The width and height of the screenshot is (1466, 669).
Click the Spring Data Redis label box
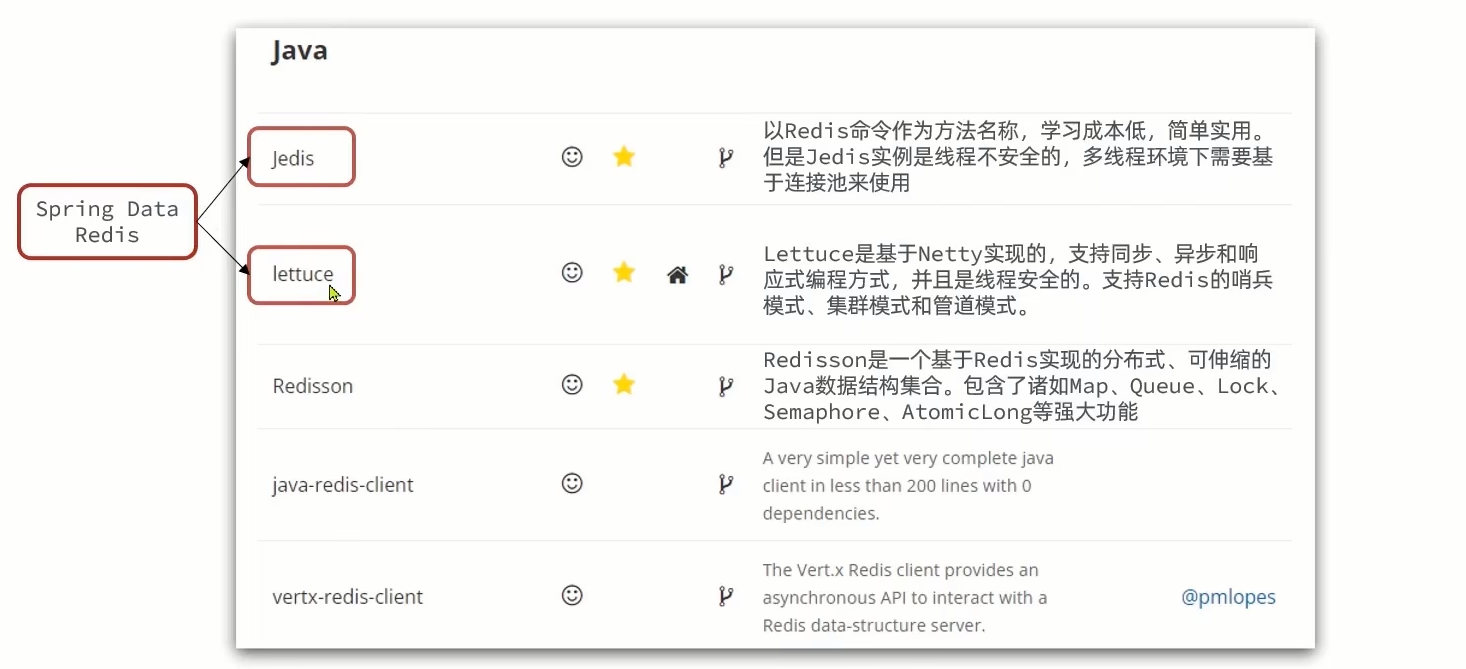106,221
